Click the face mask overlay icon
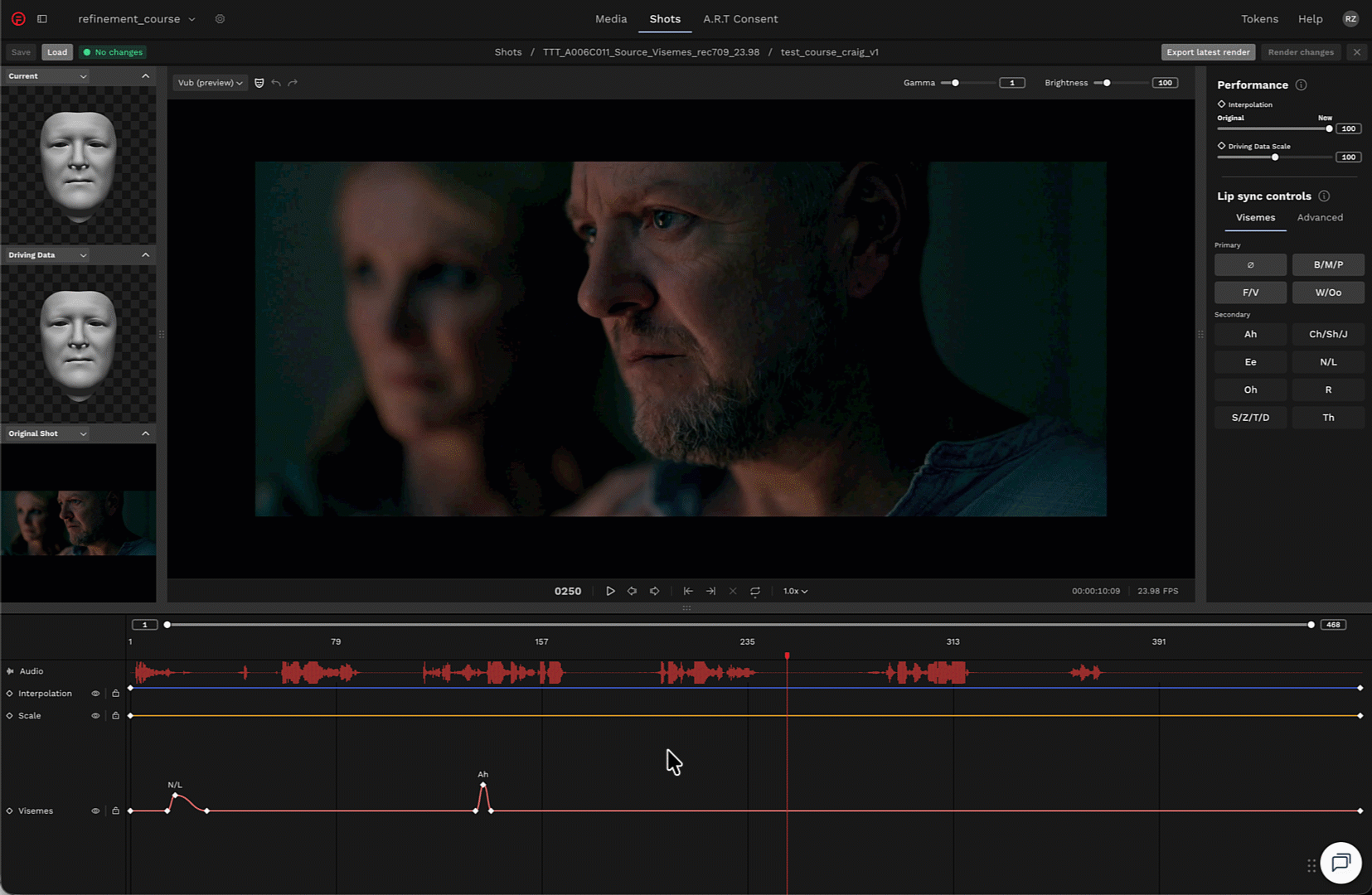The height and width of the screenshot is (895, 1372). pos(259,83)
